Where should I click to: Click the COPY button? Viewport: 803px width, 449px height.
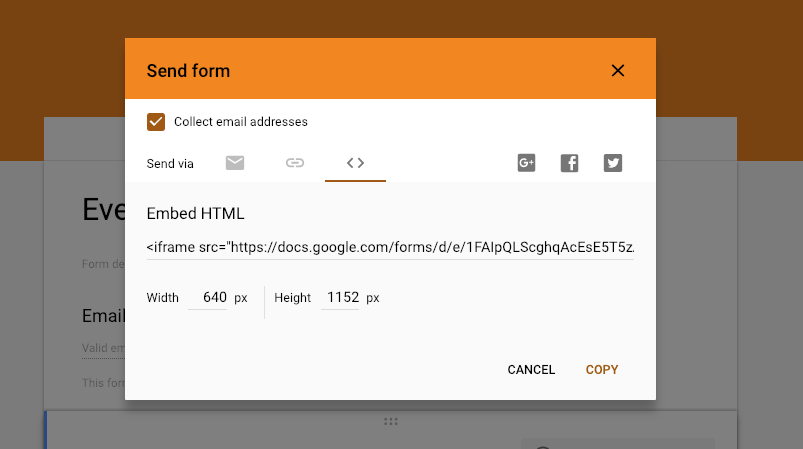pos(602,370)
